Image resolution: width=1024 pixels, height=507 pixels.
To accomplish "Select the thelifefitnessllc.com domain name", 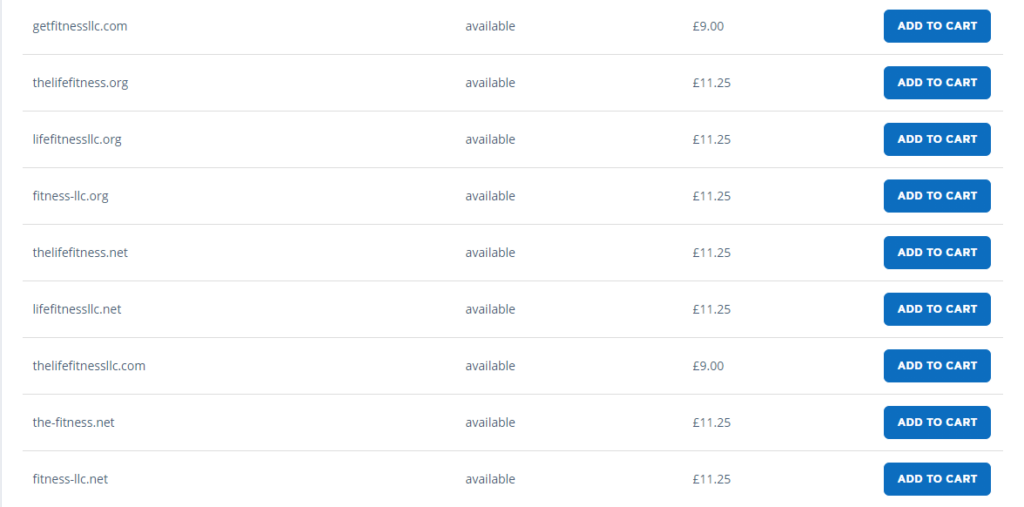I will click(89, 366).
